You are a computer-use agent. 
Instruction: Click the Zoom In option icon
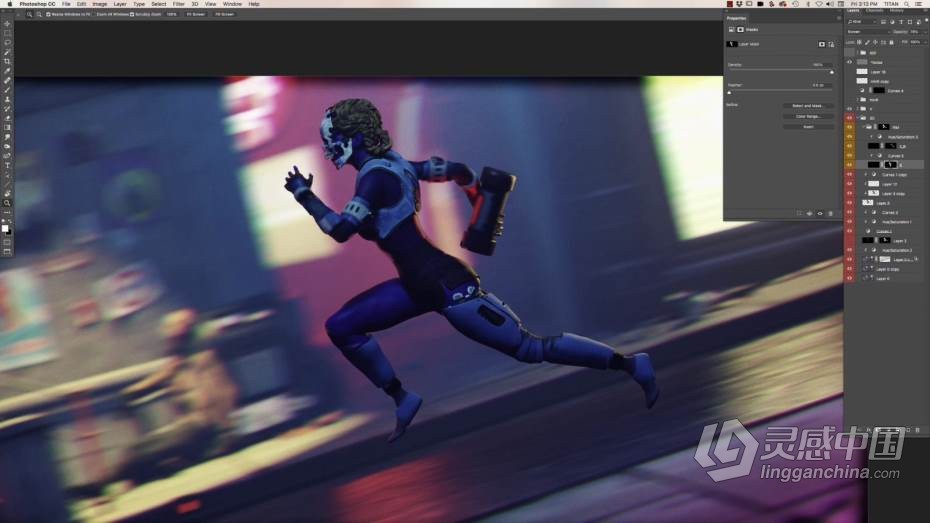pos(29,14)
